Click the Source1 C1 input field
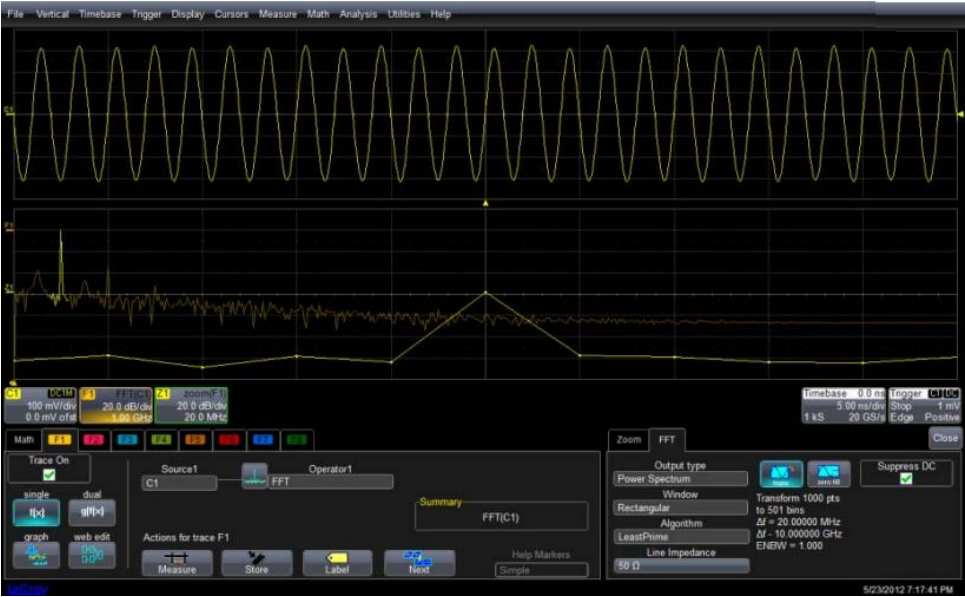965x597 pixels. (x=178, y=483)
